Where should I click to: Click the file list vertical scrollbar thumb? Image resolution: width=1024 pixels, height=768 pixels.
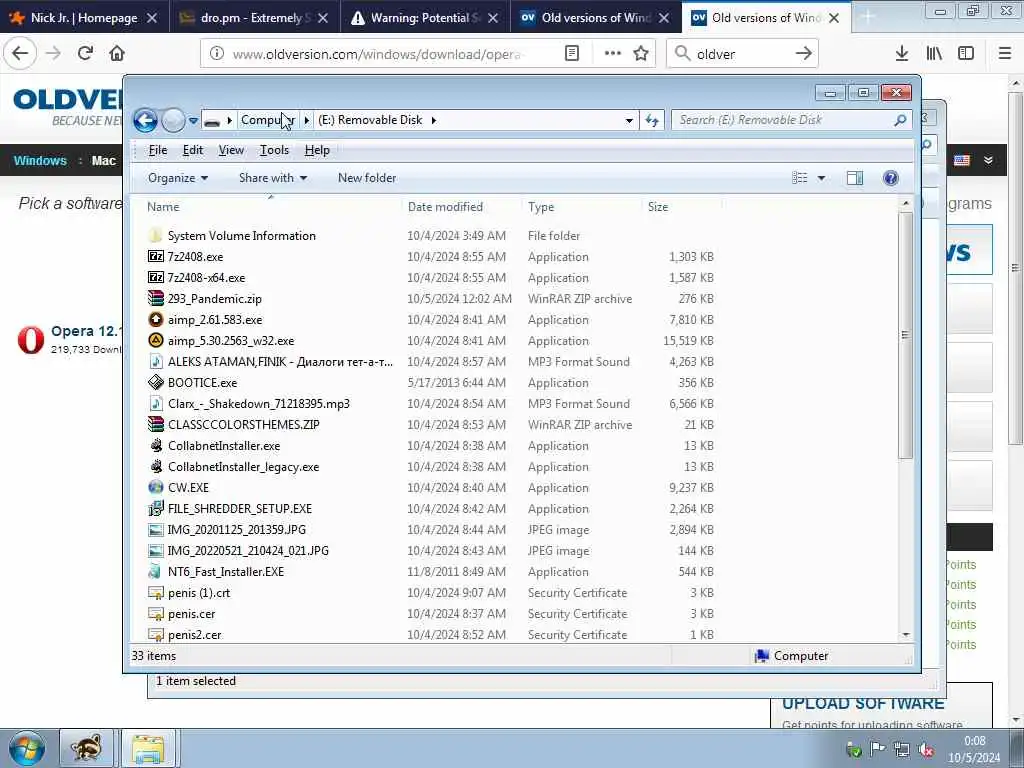pos(905,335)
